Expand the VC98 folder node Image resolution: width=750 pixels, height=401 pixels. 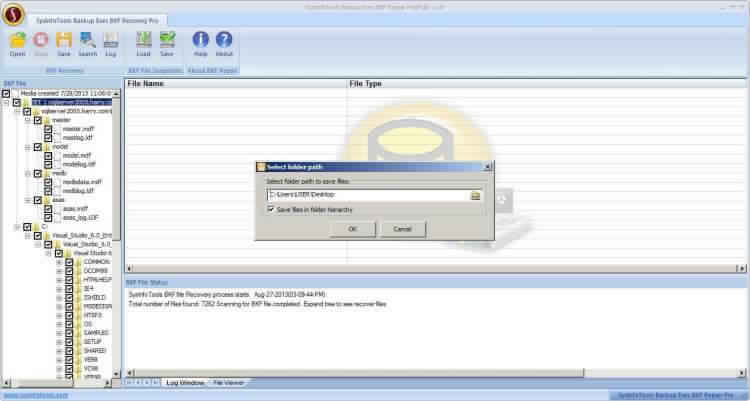point(59,368)
